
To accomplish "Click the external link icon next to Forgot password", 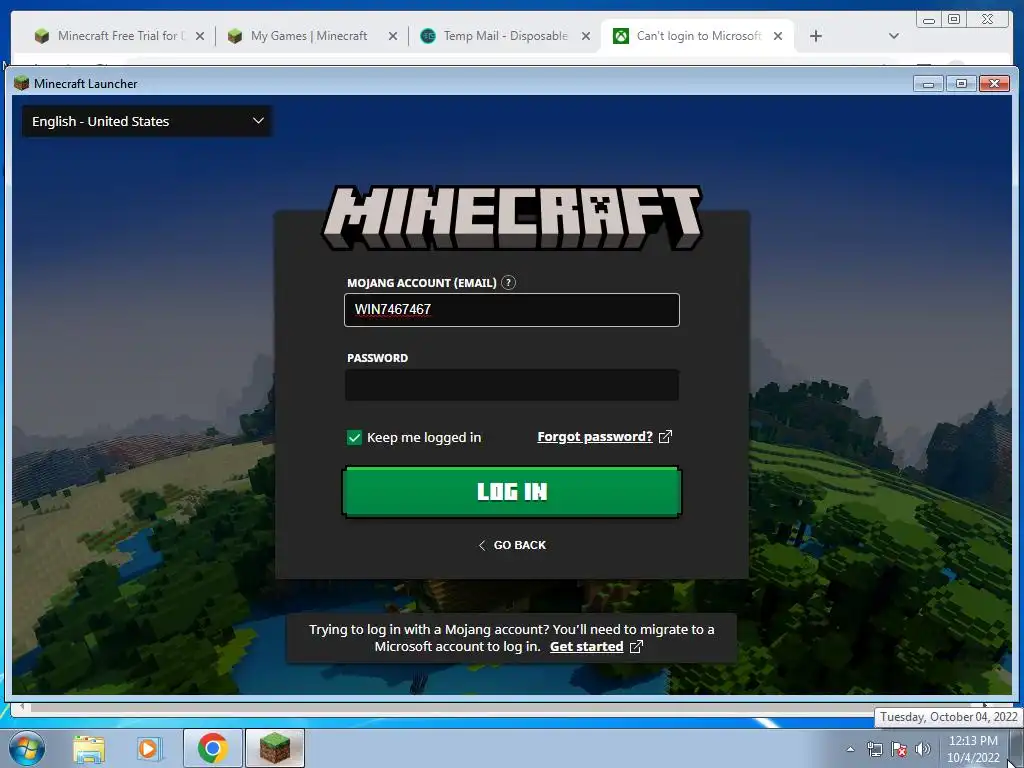I will point(665,437).
